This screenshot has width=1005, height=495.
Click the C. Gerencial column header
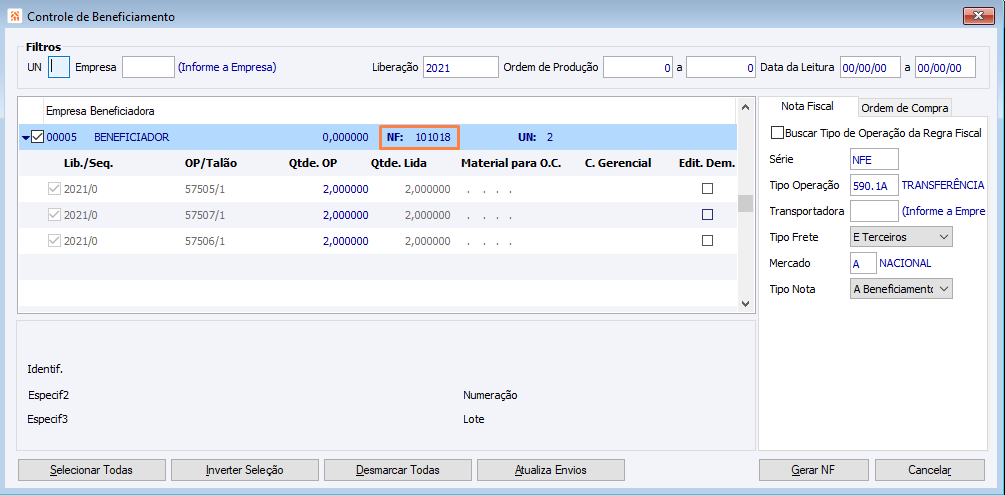pyautogui.click(x=618, y=164)
